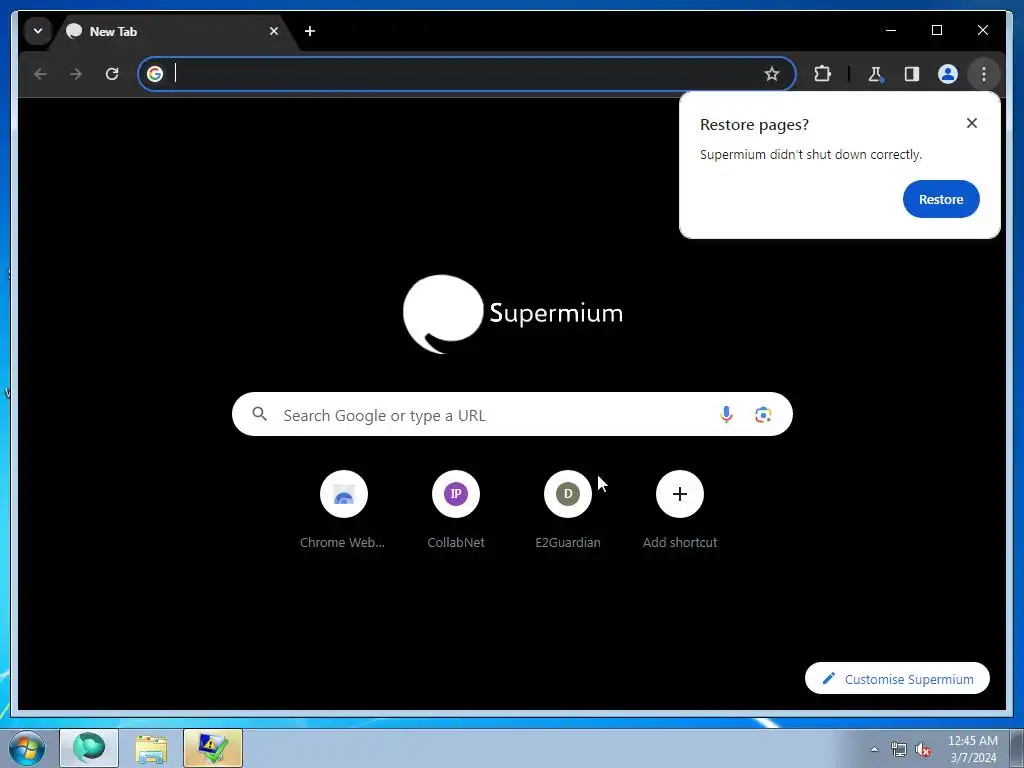Click the muted volume tray icon
1024x768 pixels.
point(923,750)
